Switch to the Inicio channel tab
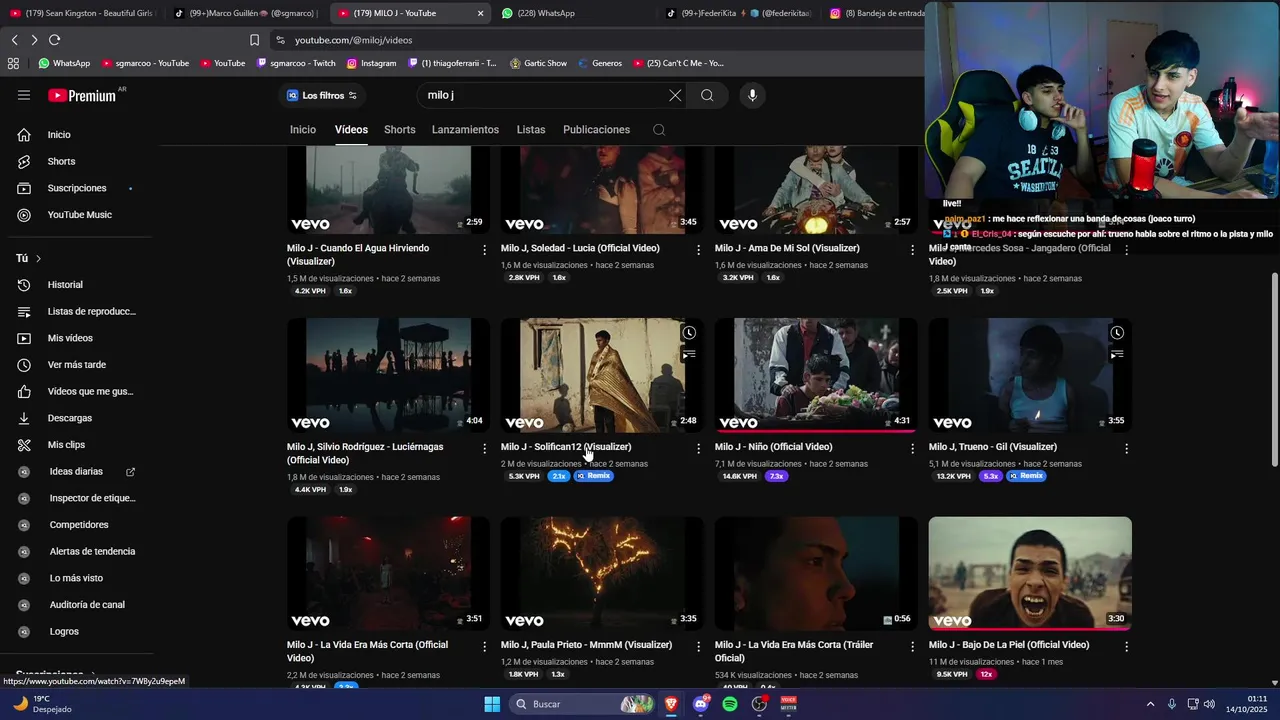 [x=303, y=130]
